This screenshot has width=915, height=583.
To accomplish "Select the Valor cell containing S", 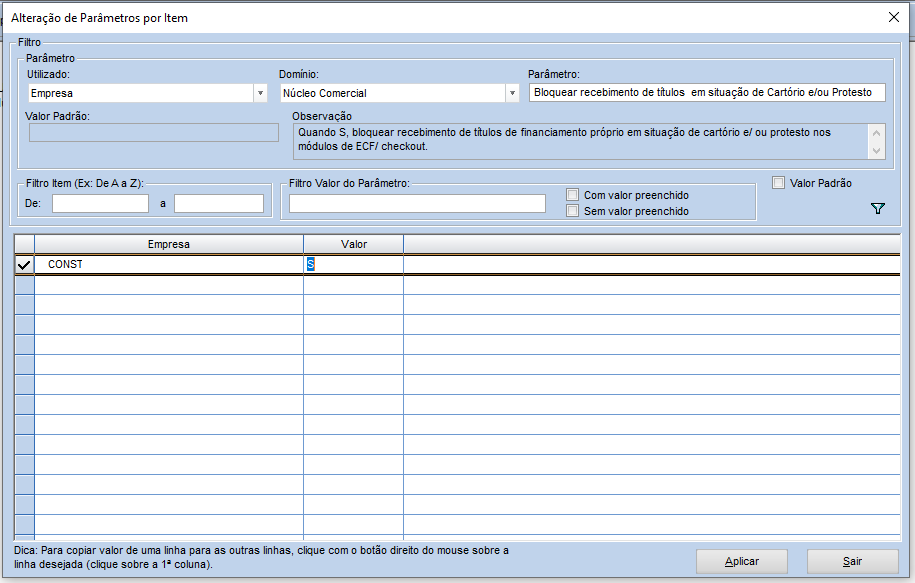I will [x=353, y=265].
